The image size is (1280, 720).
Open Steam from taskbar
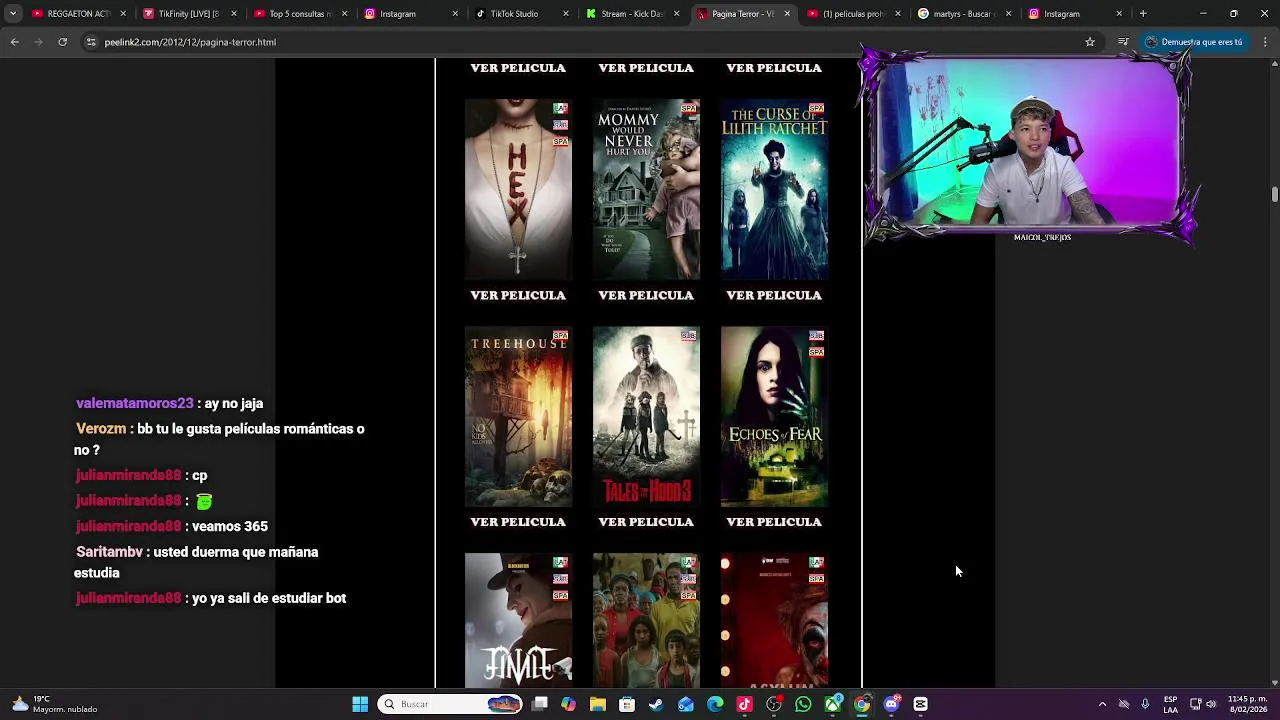click(x=656, y=704)
